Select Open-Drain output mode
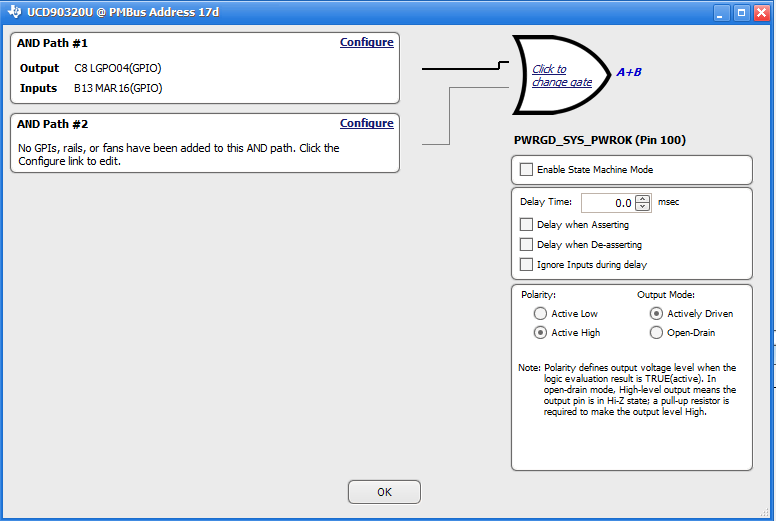The image size is (776, 521). pyautogui.click(x=656, y=332)
